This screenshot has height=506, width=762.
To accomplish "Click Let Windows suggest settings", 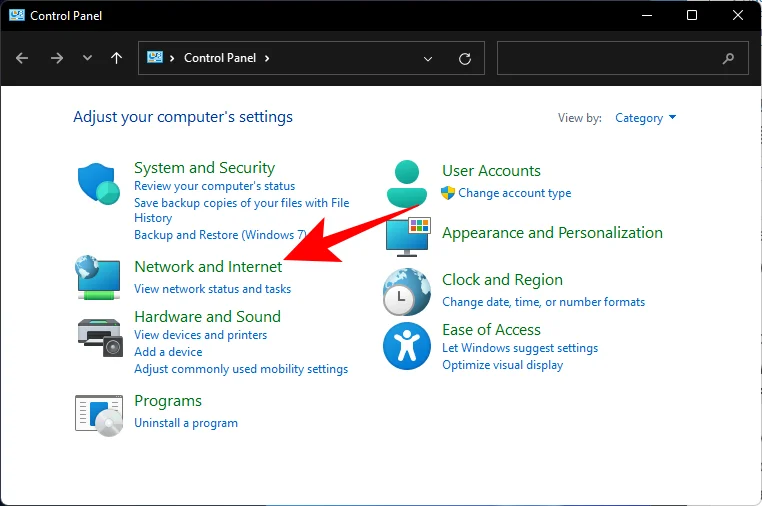I will coord(520,348).
